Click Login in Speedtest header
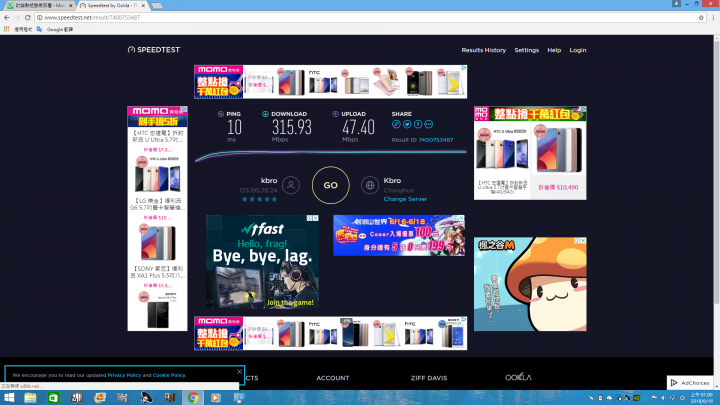The image size is (720, 405). pos(578,50)
